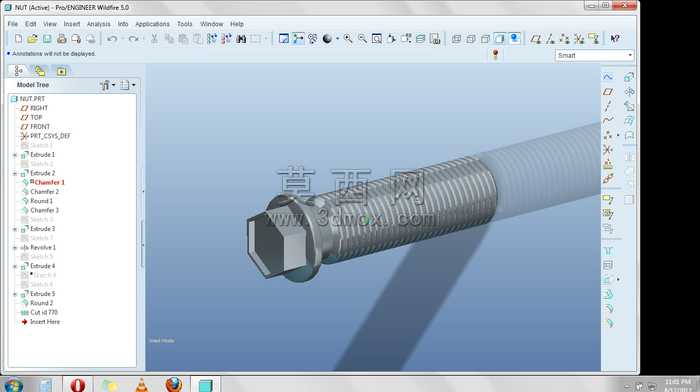Image resolution: width=700 pixels, height=392 pixels.
Task: Toggle coordinate systems display
Action: click(579, 39)
